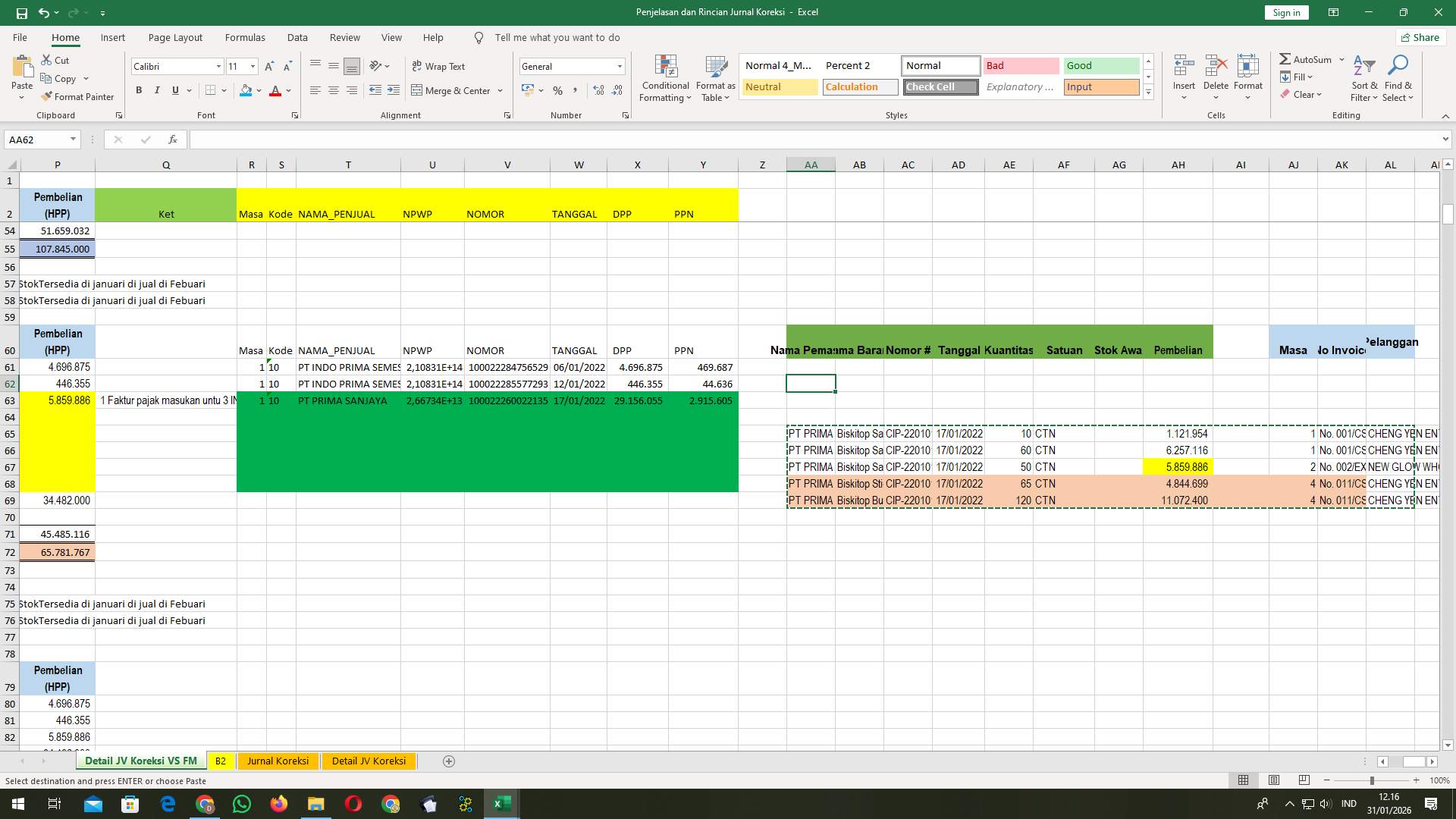Image resolution: width=1456 pixels, height=819 pixels.
Task: Click the Wrap Text icon
Action: [x=418, y=66]
